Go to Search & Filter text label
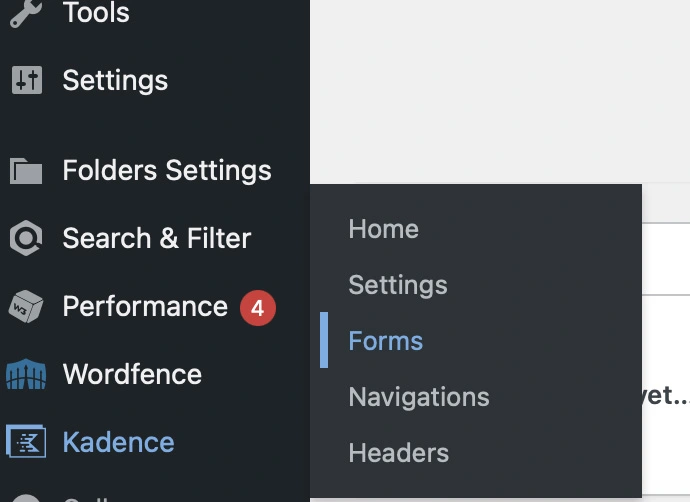Image resolution: width=690 pixels, height=502 pixels. (x=157, y=238)
